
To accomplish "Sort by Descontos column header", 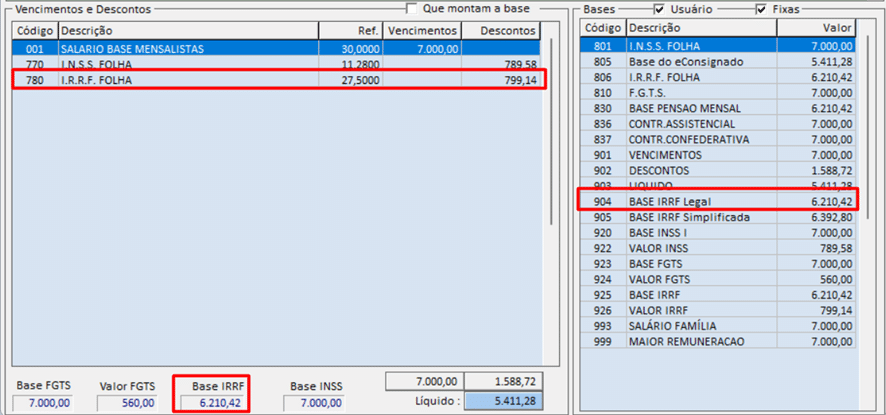I will tap(504, 31).
